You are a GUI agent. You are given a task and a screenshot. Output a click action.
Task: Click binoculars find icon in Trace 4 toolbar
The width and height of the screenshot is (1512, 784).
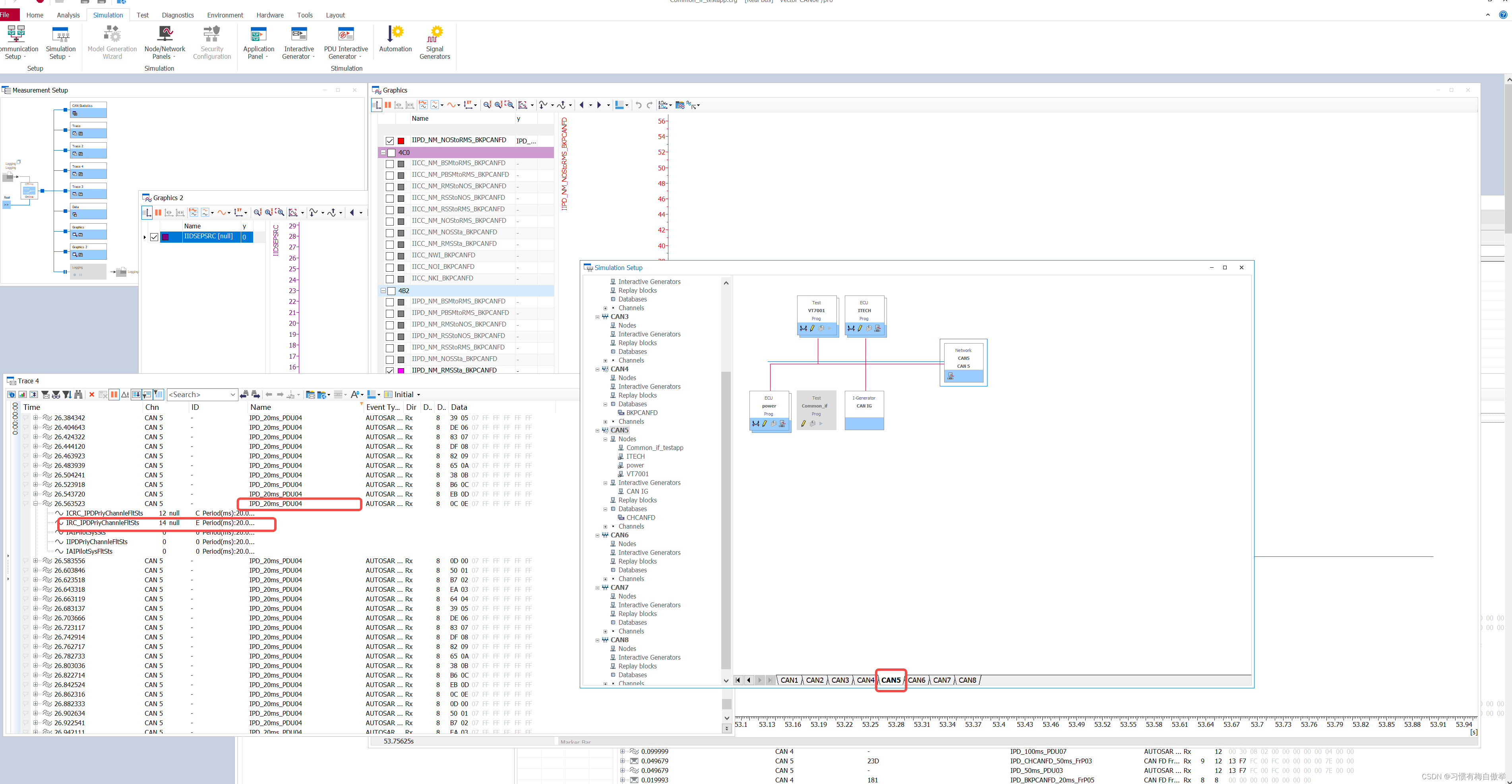click(78, 394)
